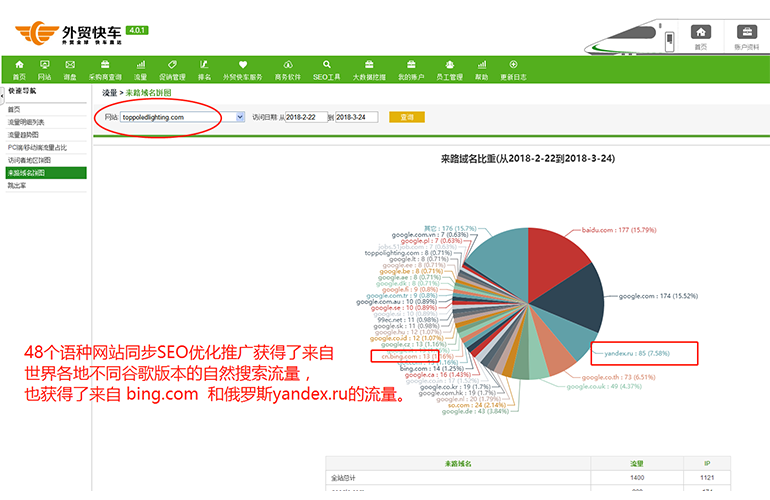Open 更新日志 plus-circle icon in navbar
This screenshot has height=500, width=770.
[x=513, y=64]
